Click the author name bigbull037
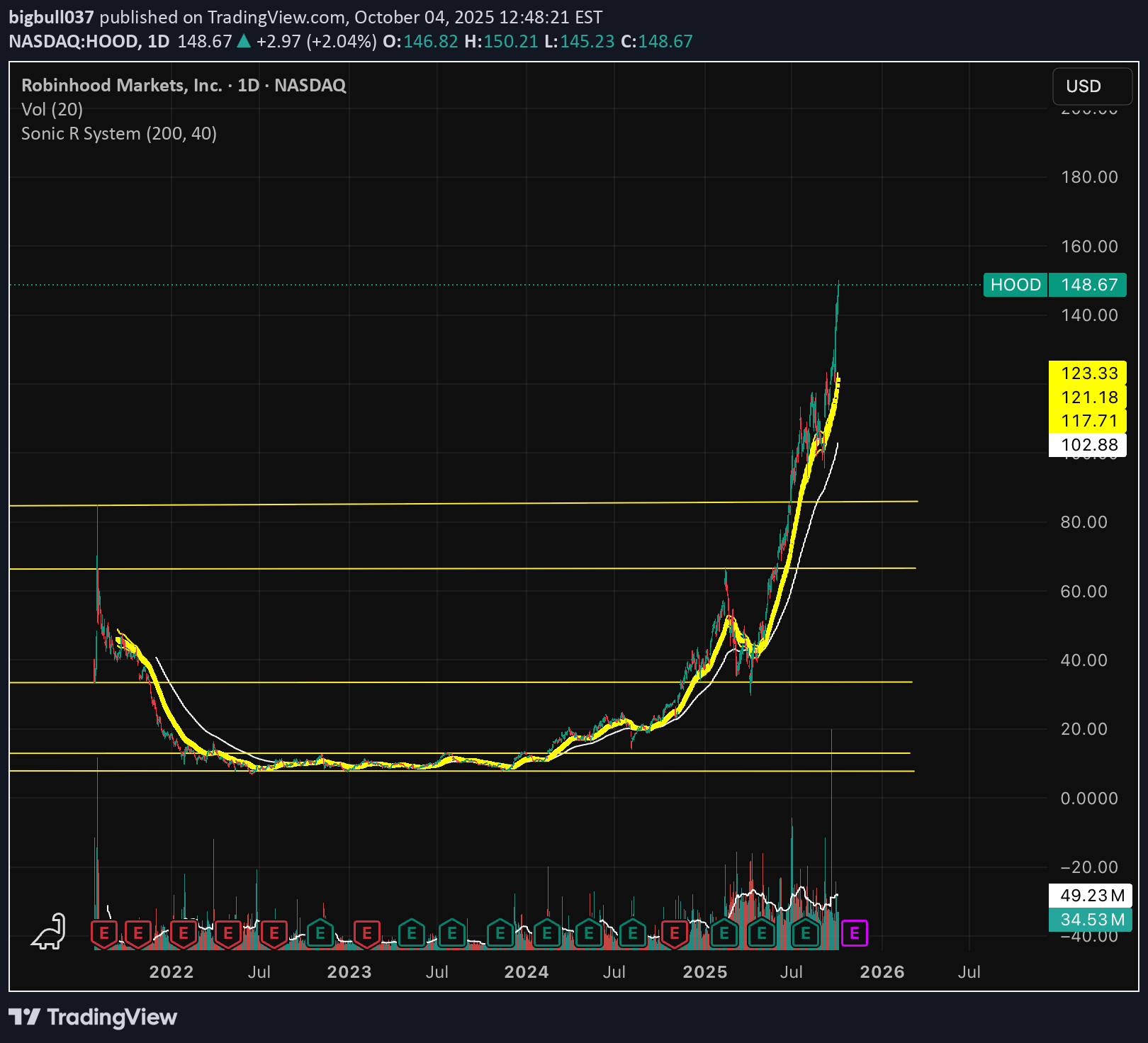1148x1043 pixels. coord(51,17)
